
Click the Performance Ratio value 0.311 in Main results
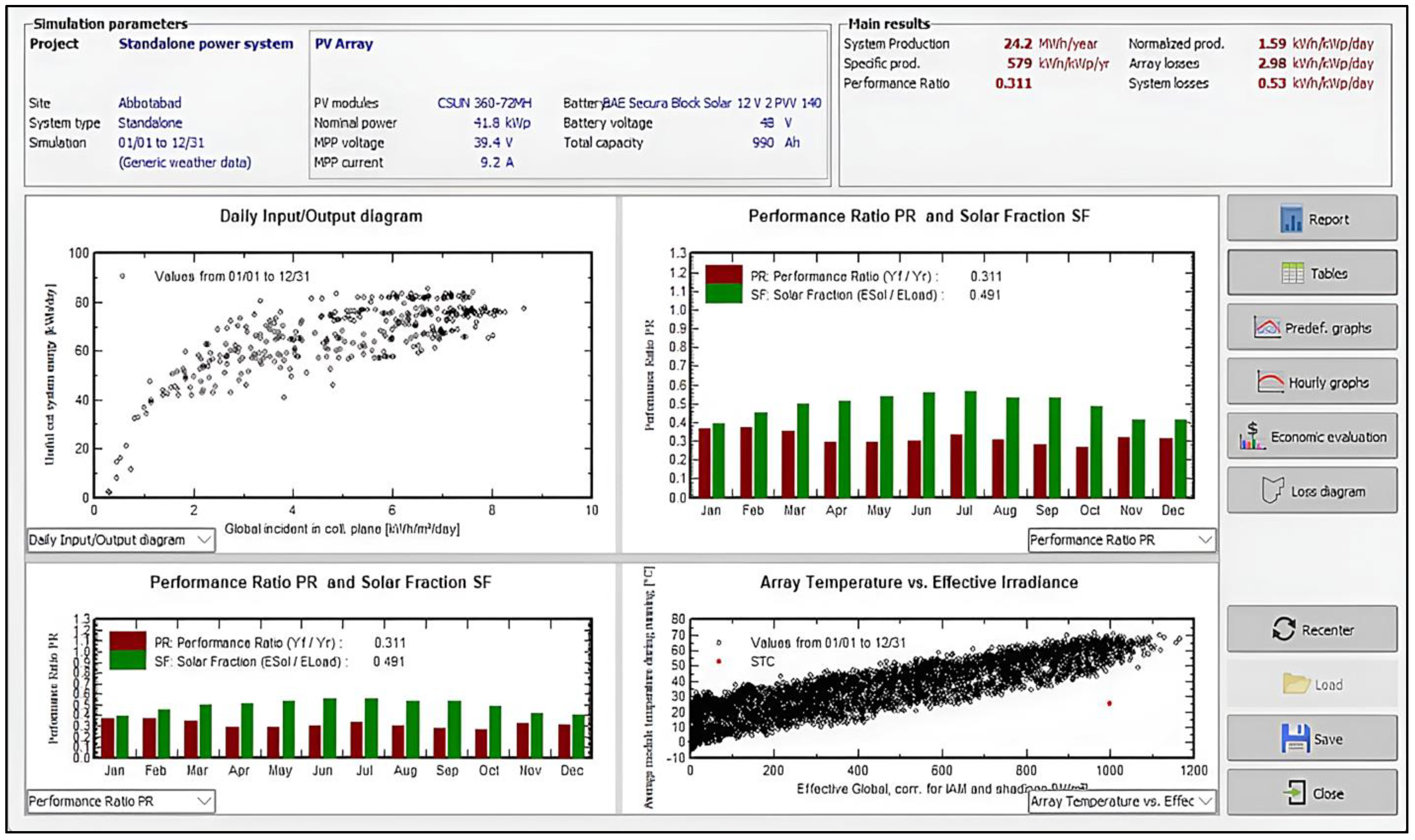pyautogui.click(x=1014, y=83)
